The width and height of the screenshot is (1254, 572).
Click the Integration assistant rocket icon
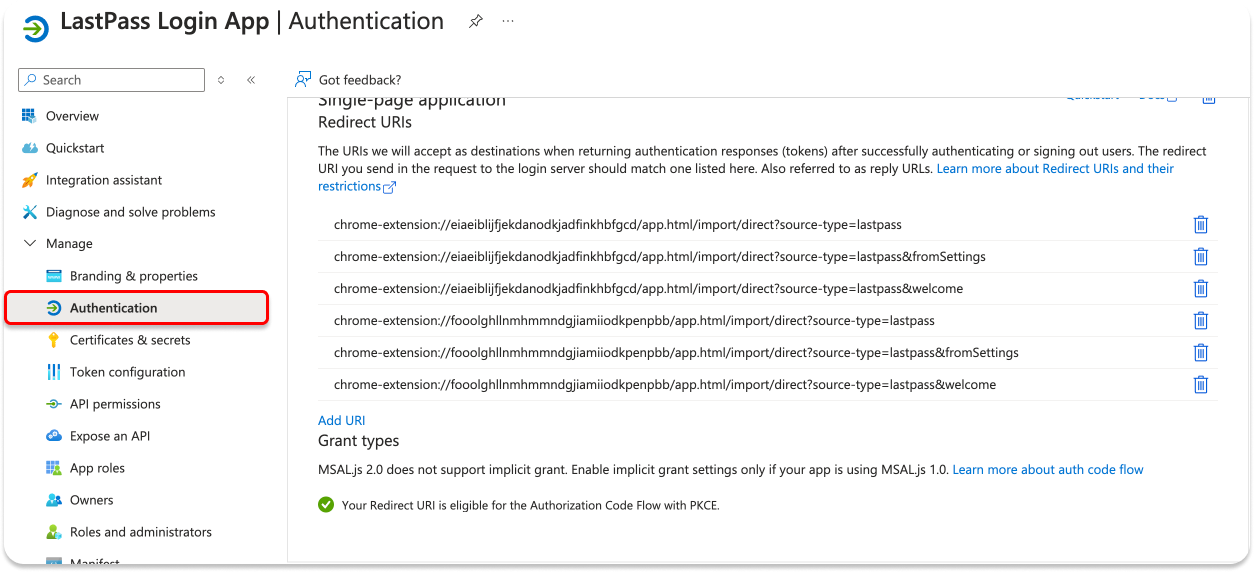(29, 180)
